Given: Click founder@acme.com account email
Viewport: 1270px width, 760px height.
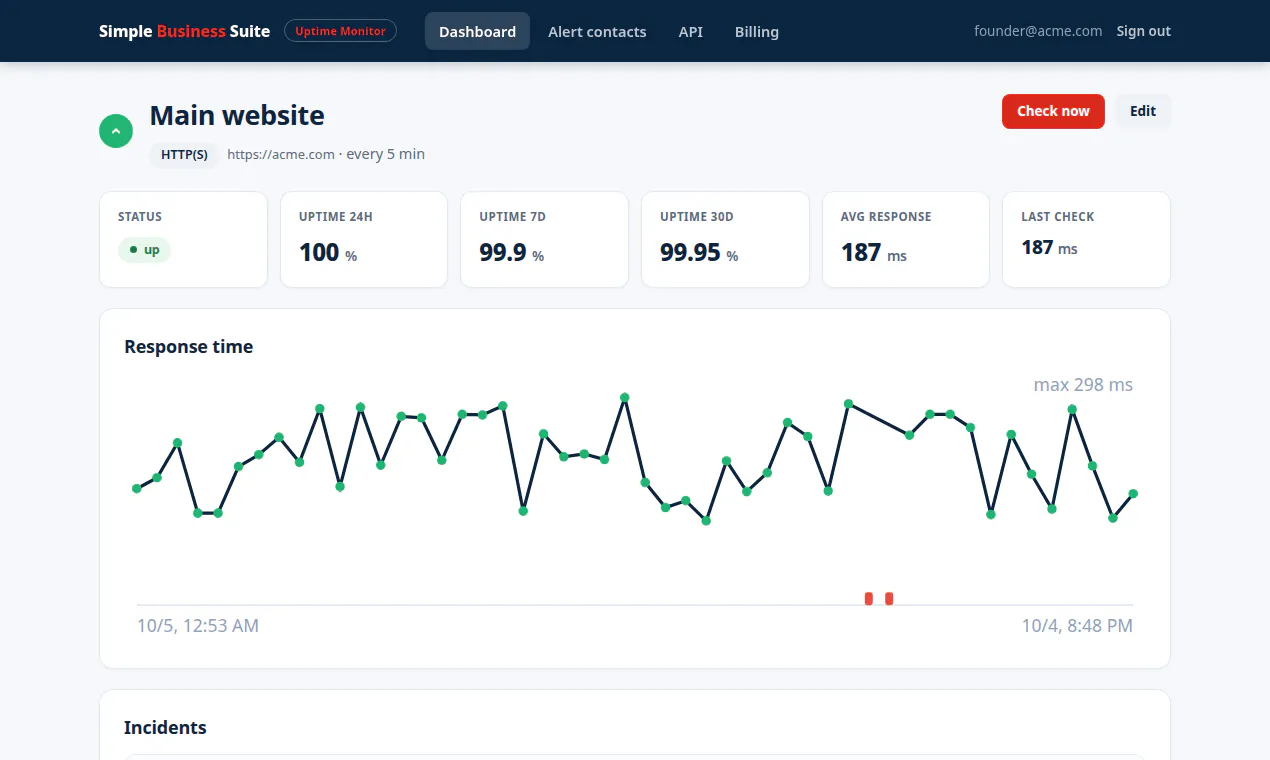Looking at the screenshot, I should (x=1038, y=31).
